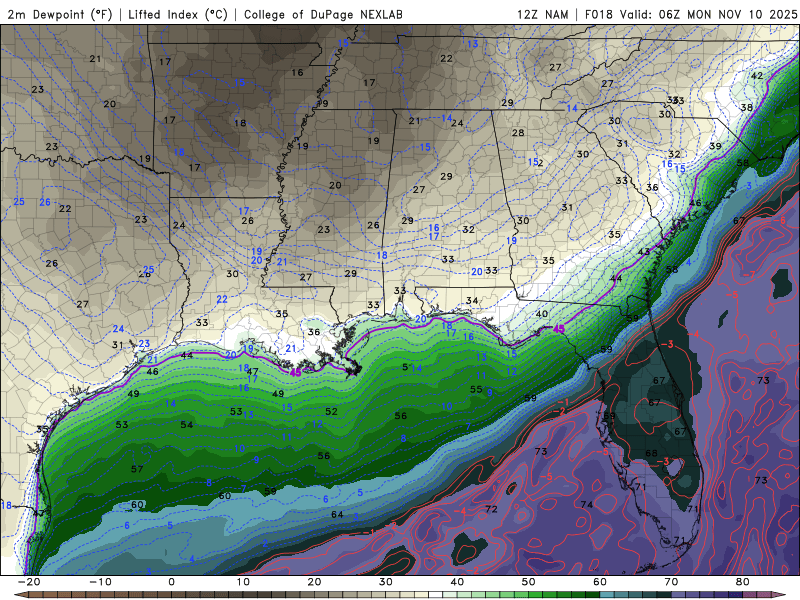This screenshot has height=600, width=800.
Task: Click the red -7 lifted index contour label
Action: [x=748, y=274]
